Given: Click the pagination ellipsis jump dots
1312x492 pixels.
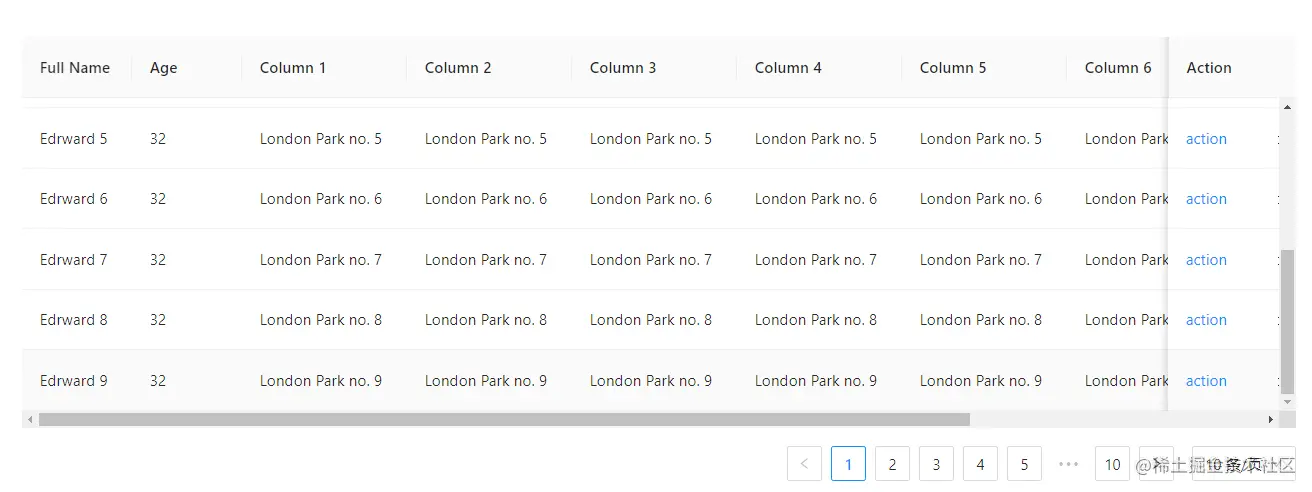Looking at the screenshot, I should coord(1068,464).
